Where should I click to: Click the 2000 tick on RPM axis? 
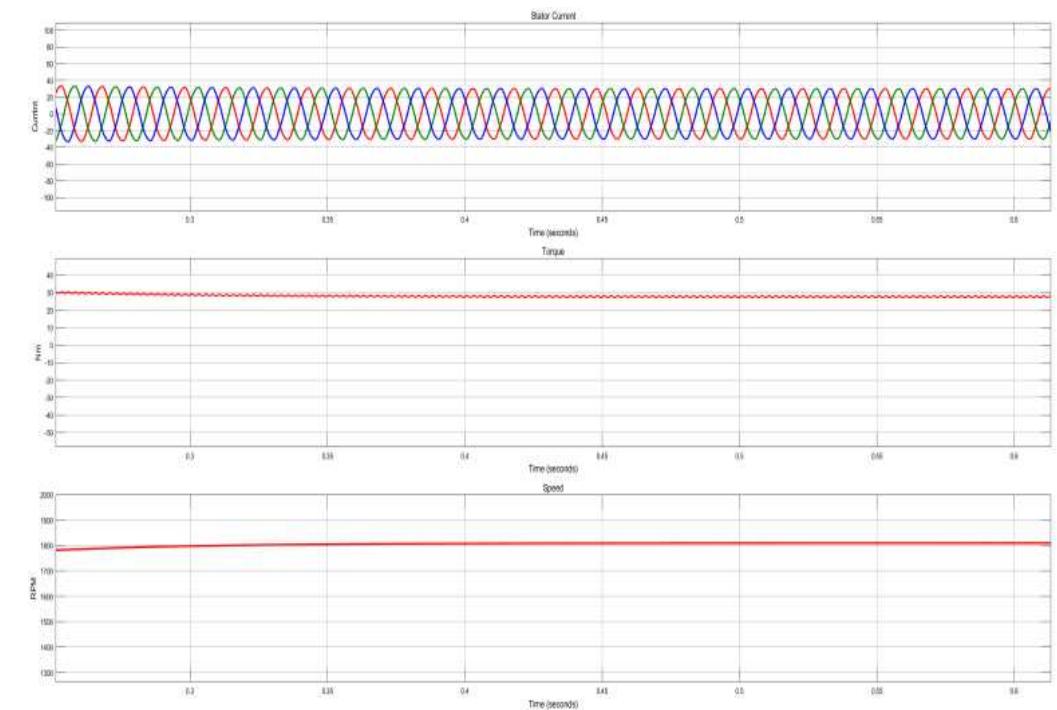coord(47,495)
